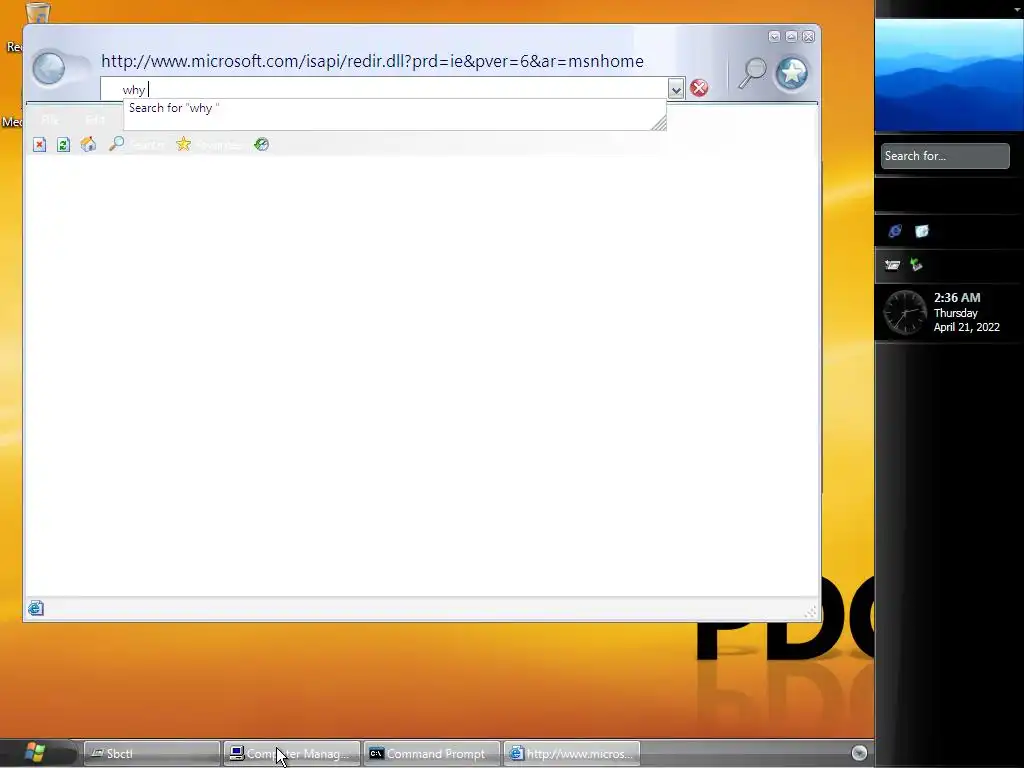This screenshot has width=1024, height=768.
Task: Click the mountain slideshow picture in sidebar
Action: point(949,75)
